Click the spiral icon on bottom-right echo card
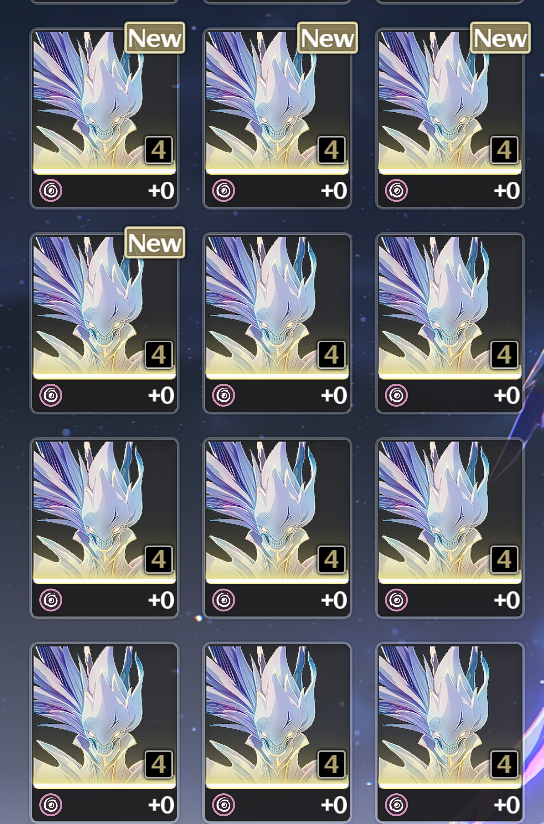The image size is (544, 824). (396, 805)
